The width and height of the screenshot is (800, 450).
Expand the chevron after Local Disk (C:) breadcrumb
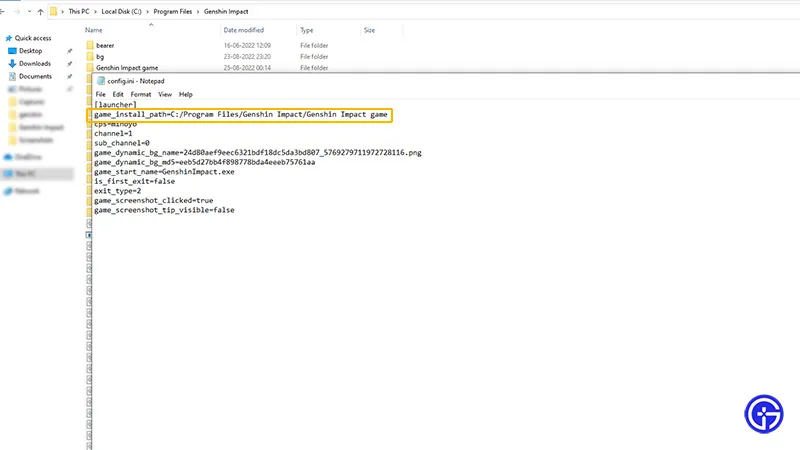(147, 11)
